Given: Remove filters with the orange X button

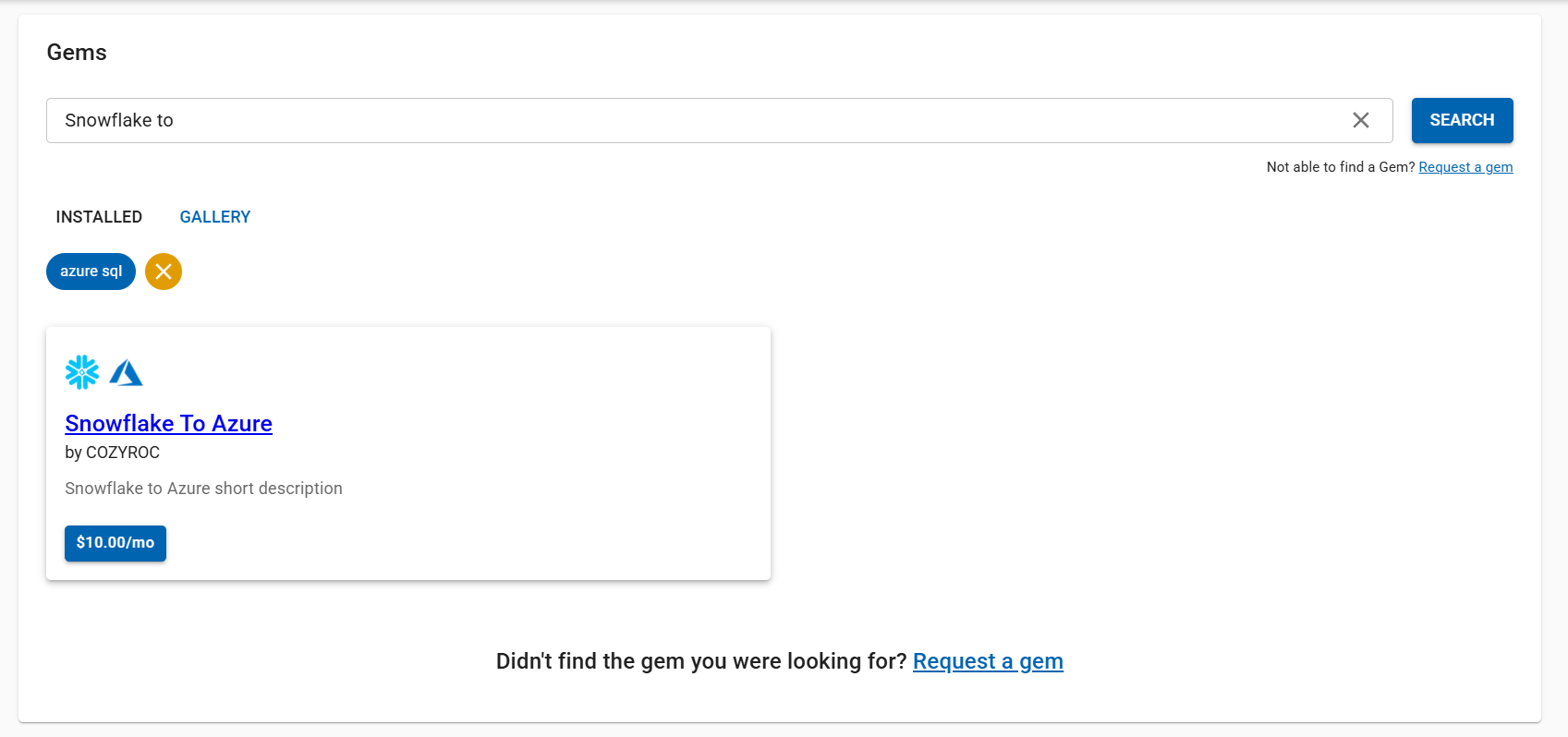Looking at the screenshot, I should click(x=164, y=272).
